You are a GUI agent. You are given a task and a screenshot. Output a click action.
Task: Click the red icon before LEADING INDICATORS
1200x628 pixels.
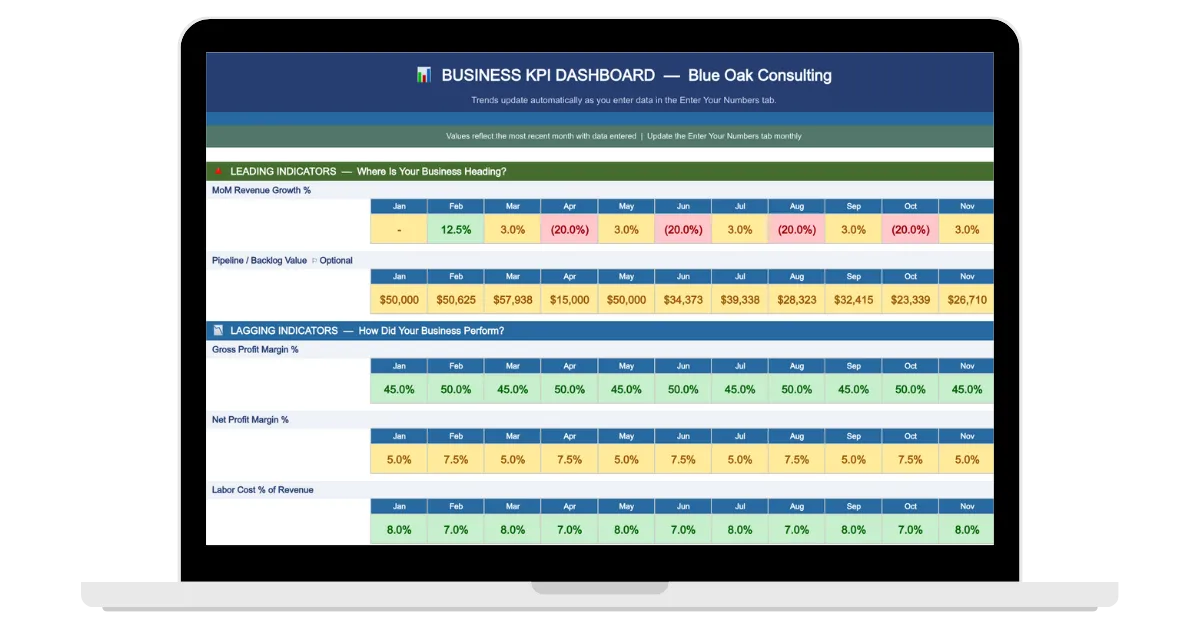218,171
